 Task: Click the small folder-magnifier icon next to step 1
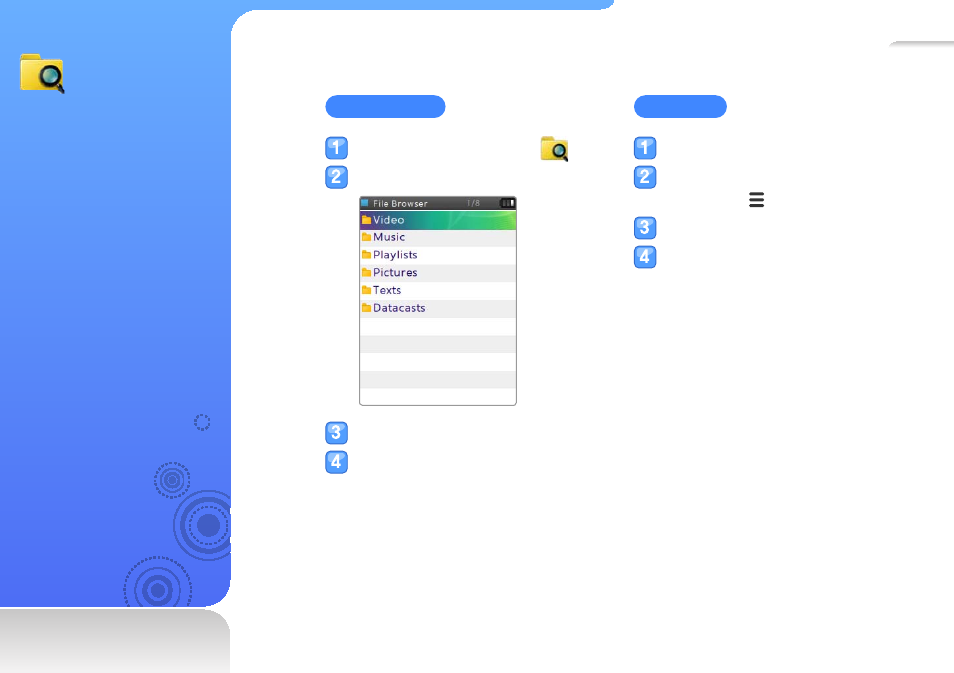(554, 149)
